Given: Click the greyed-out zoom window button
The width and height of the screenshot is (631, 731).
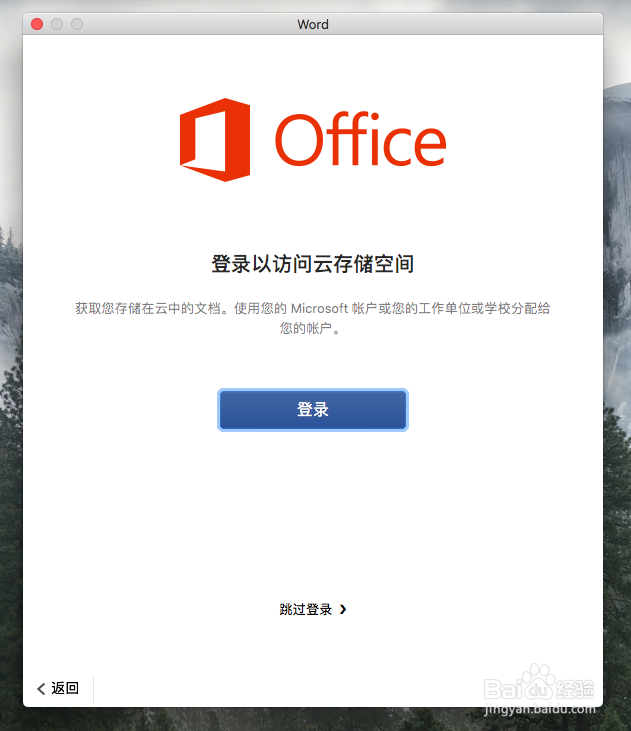Looking at the screenshot, I should tap(77, 24).
